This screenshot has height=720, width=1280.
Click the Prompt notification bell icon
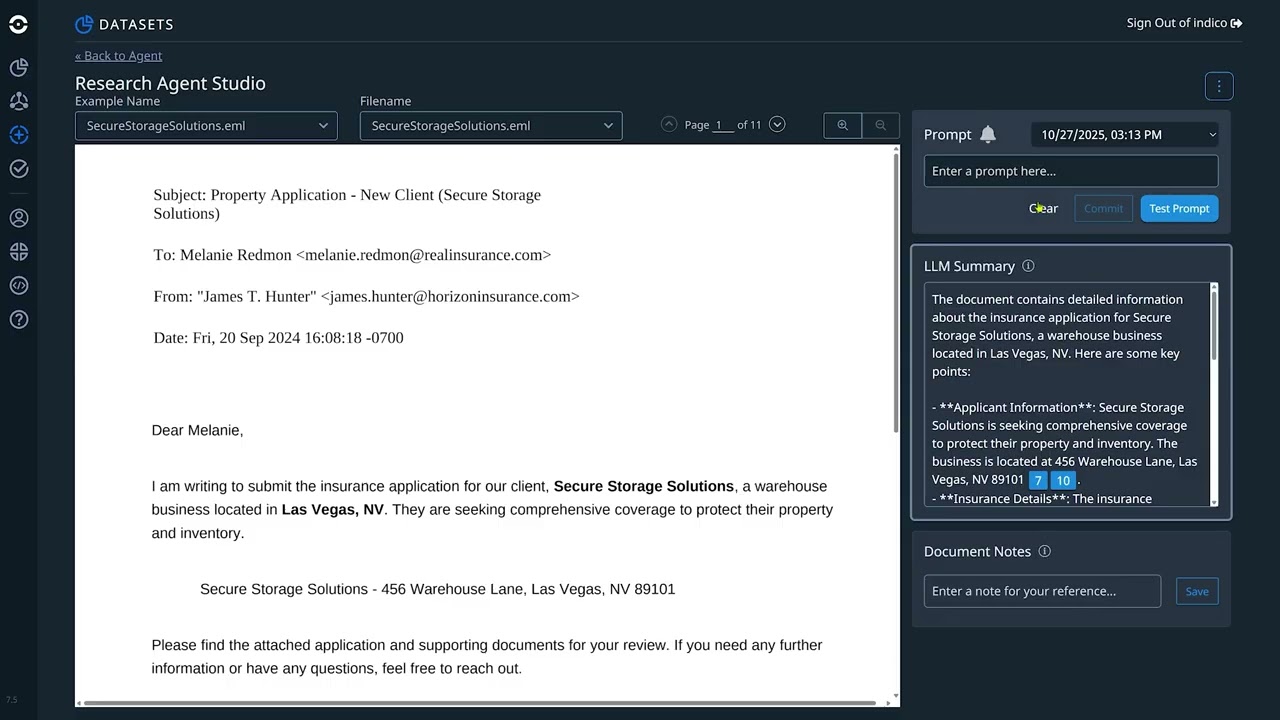point(988,134)
